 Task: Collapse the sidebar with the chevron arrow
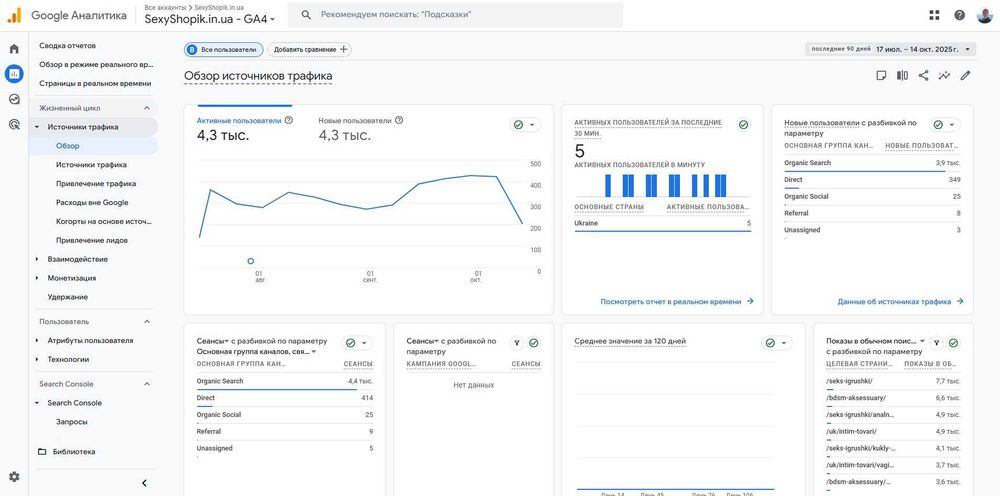pyautogui.click(x=144, y=483)
